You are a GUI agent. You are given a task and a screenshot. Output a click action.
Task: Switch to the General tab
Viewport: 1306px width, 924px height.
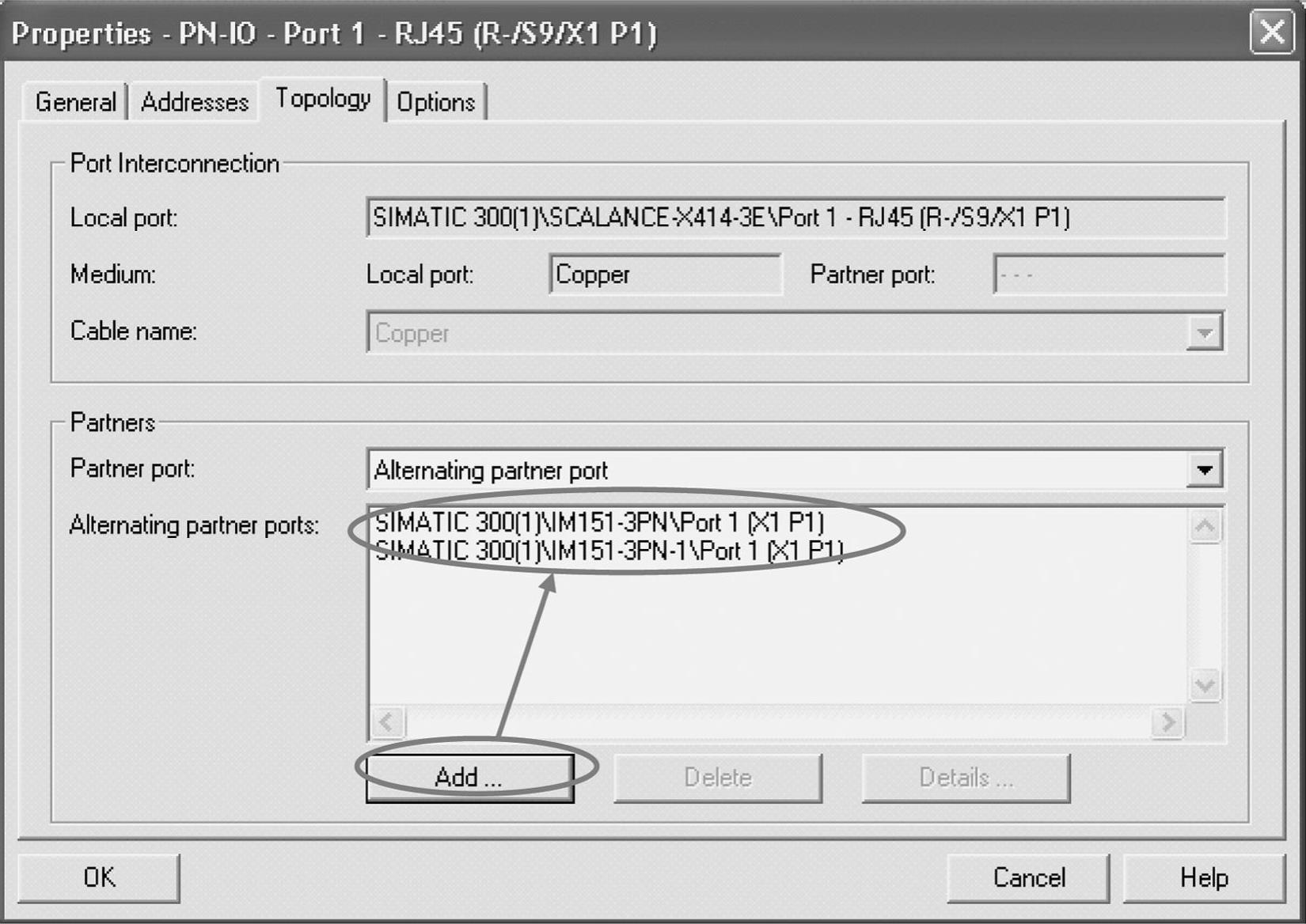point(74,102)
